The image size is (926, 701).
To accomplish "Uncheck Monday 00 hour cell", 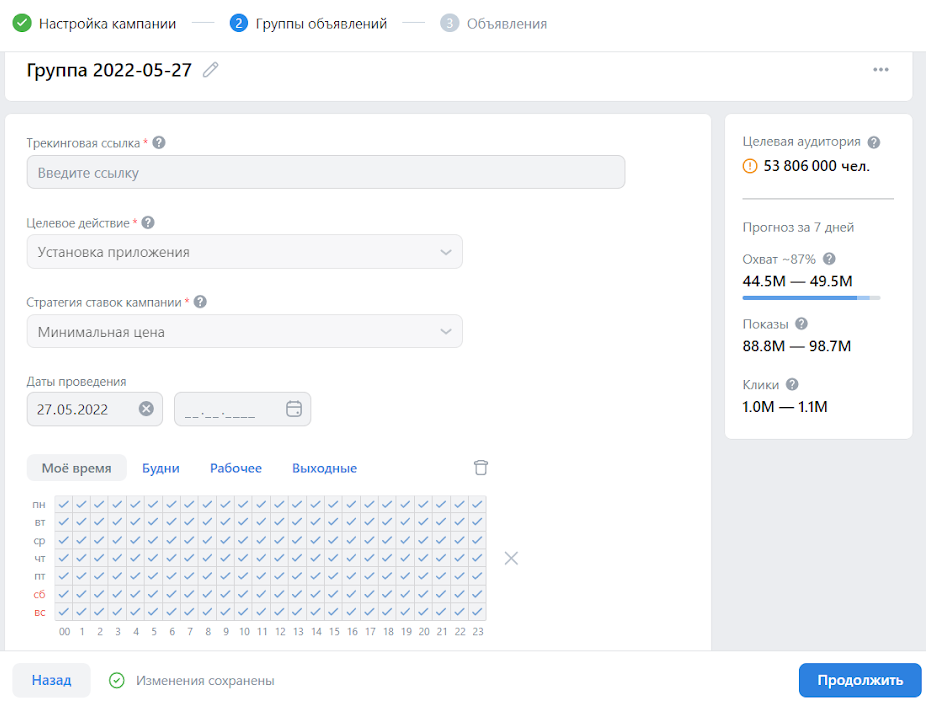I will pyautogui.click(x=64, y=504).
